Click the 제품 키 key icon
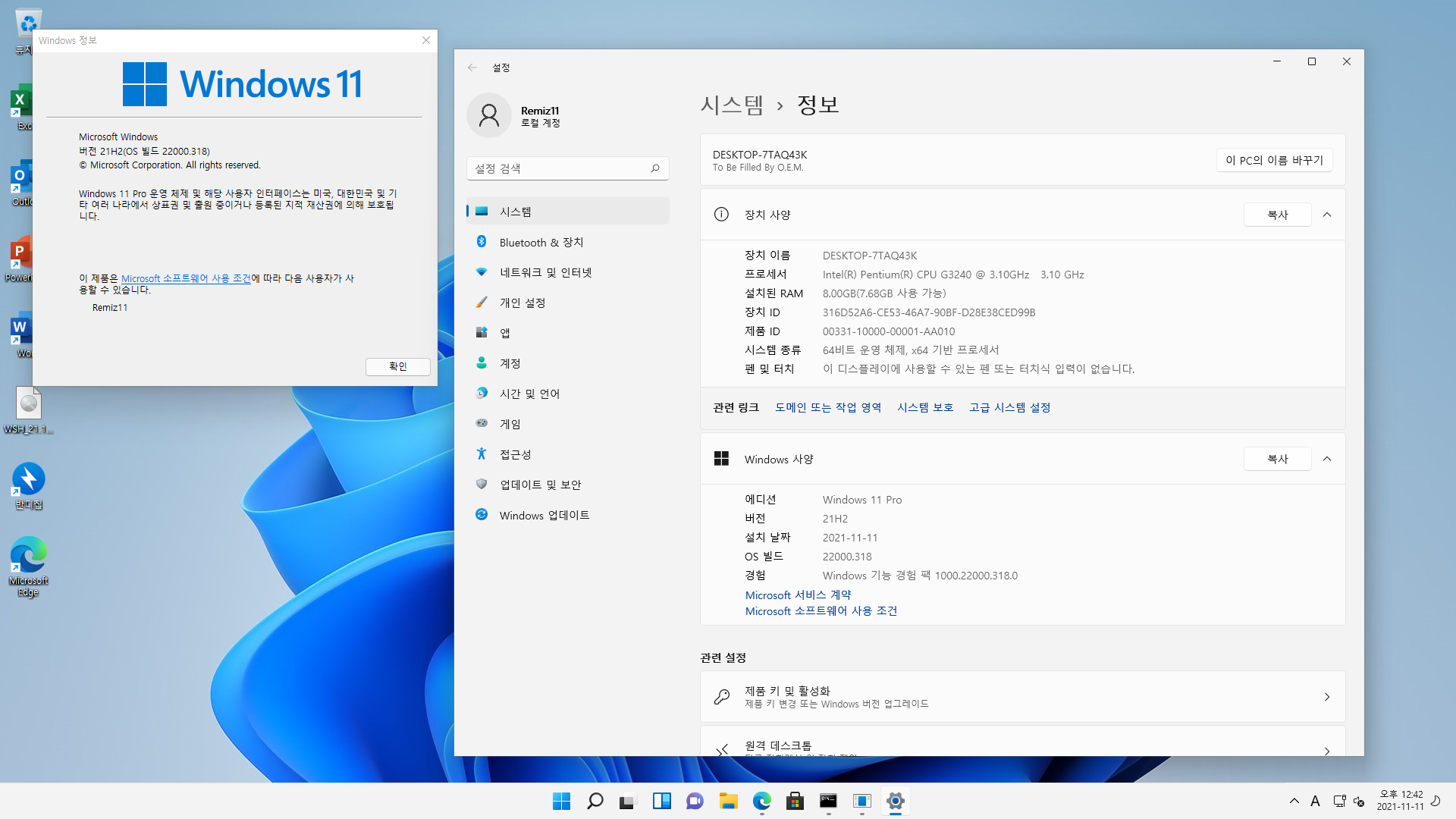The image size is (1456, 819). click(x=722, y=696)
